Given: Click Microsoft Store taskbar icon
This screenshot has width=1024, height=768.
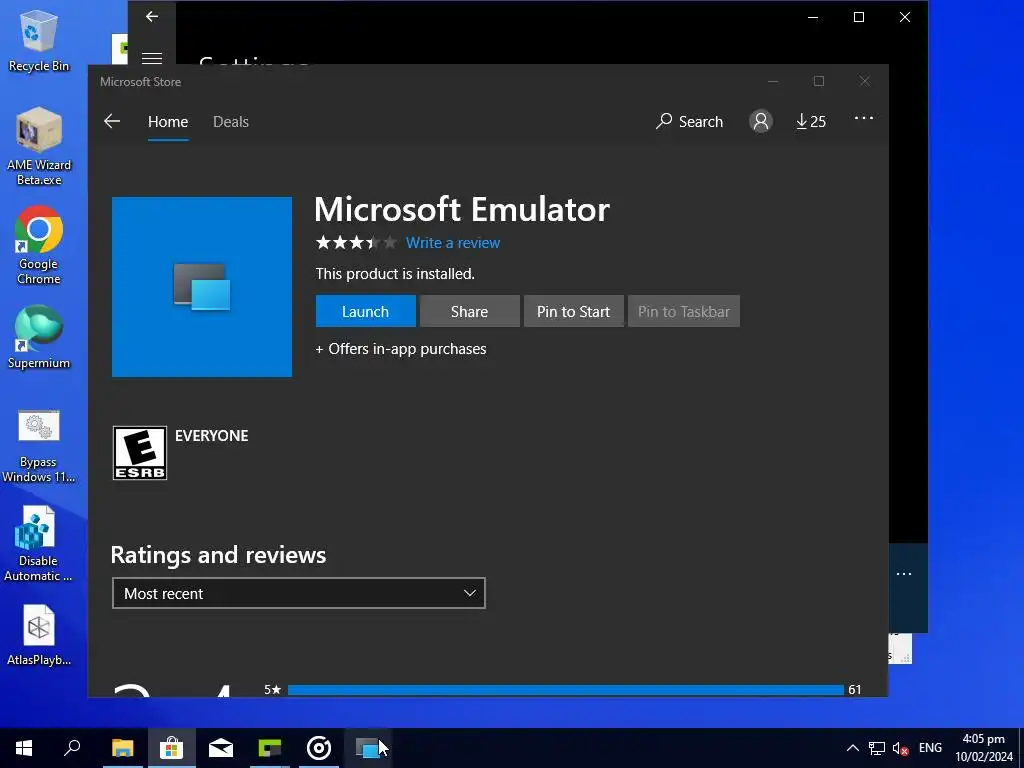Looking at the screenshot, I should [x=171, y=748].
